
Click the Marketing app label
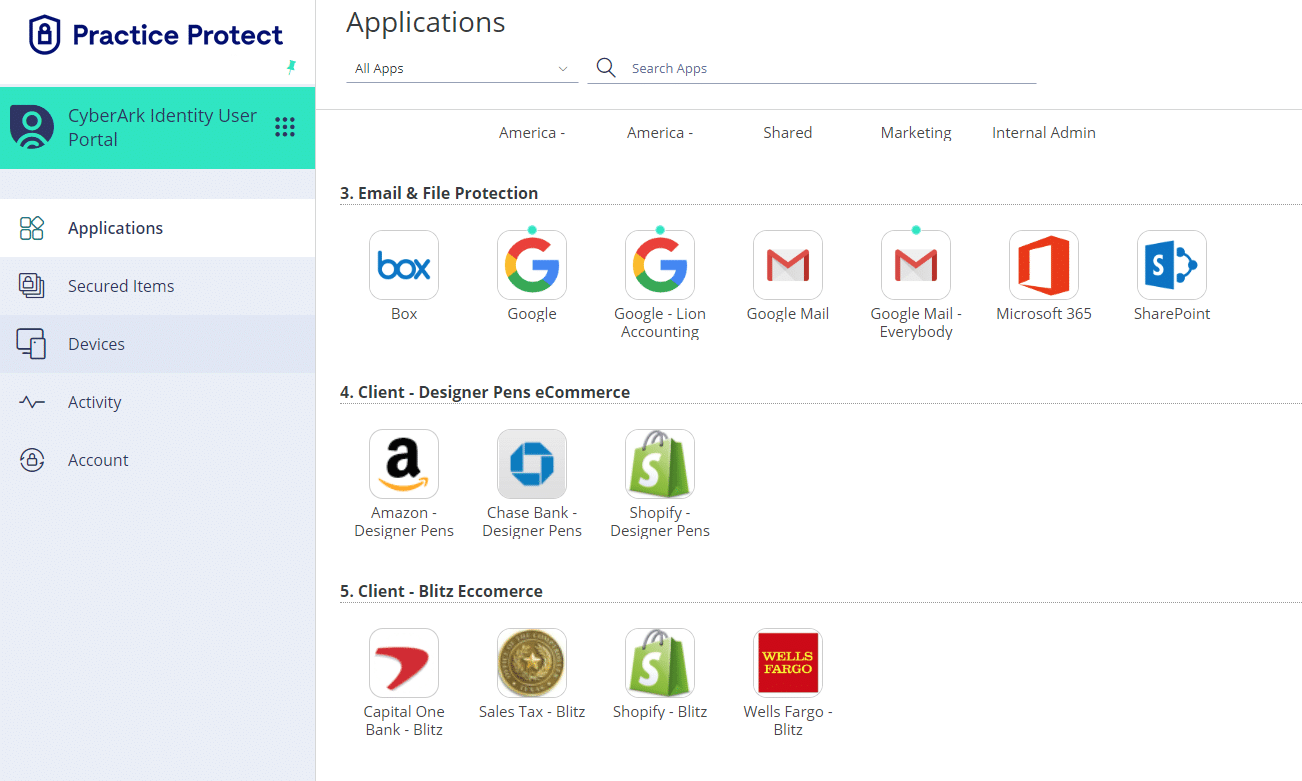(916, 132)
